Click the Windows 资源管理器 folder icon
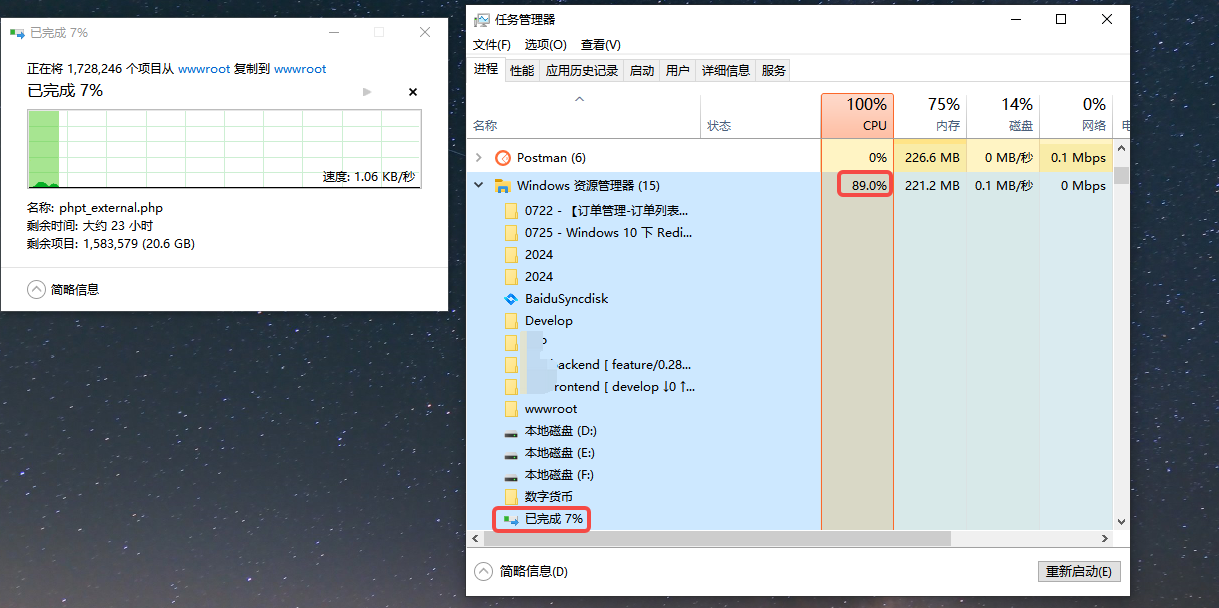 pos(503,186)
